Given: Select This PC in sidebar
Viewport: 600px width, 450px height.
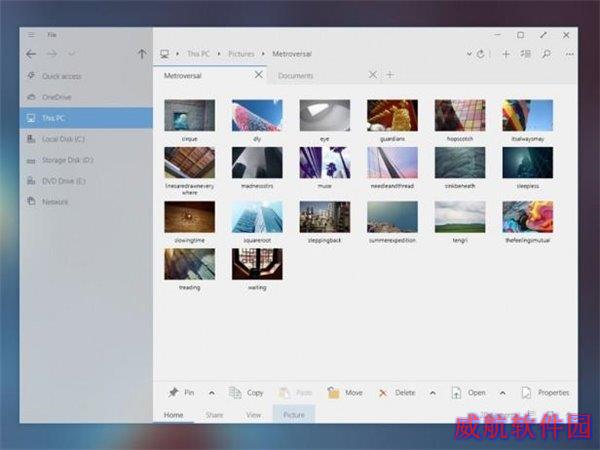Looking at the screenshot, I should [86, 118].
